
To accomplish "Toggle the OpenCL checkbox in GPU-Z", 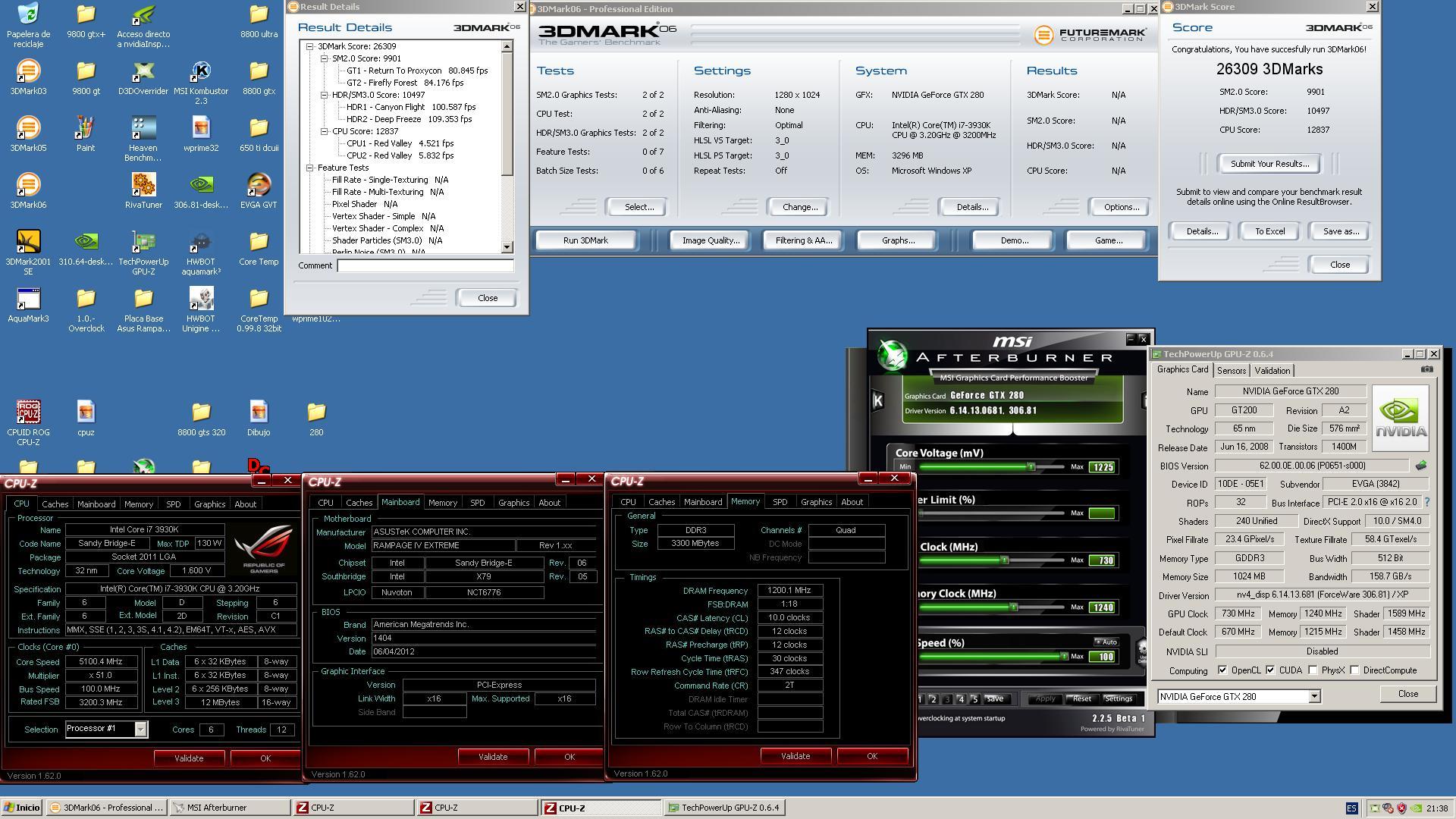I will 1222,670.
